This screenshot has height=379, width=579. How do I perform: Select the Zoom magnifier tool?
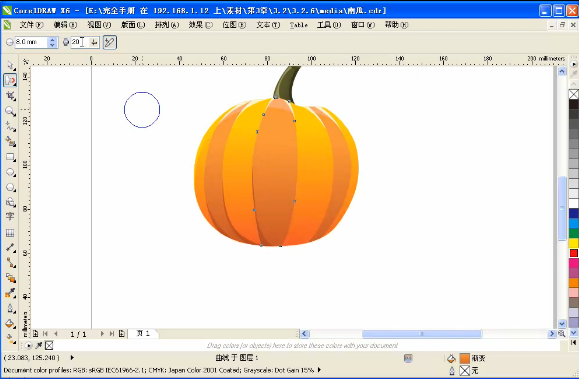[x=10, y=111]
